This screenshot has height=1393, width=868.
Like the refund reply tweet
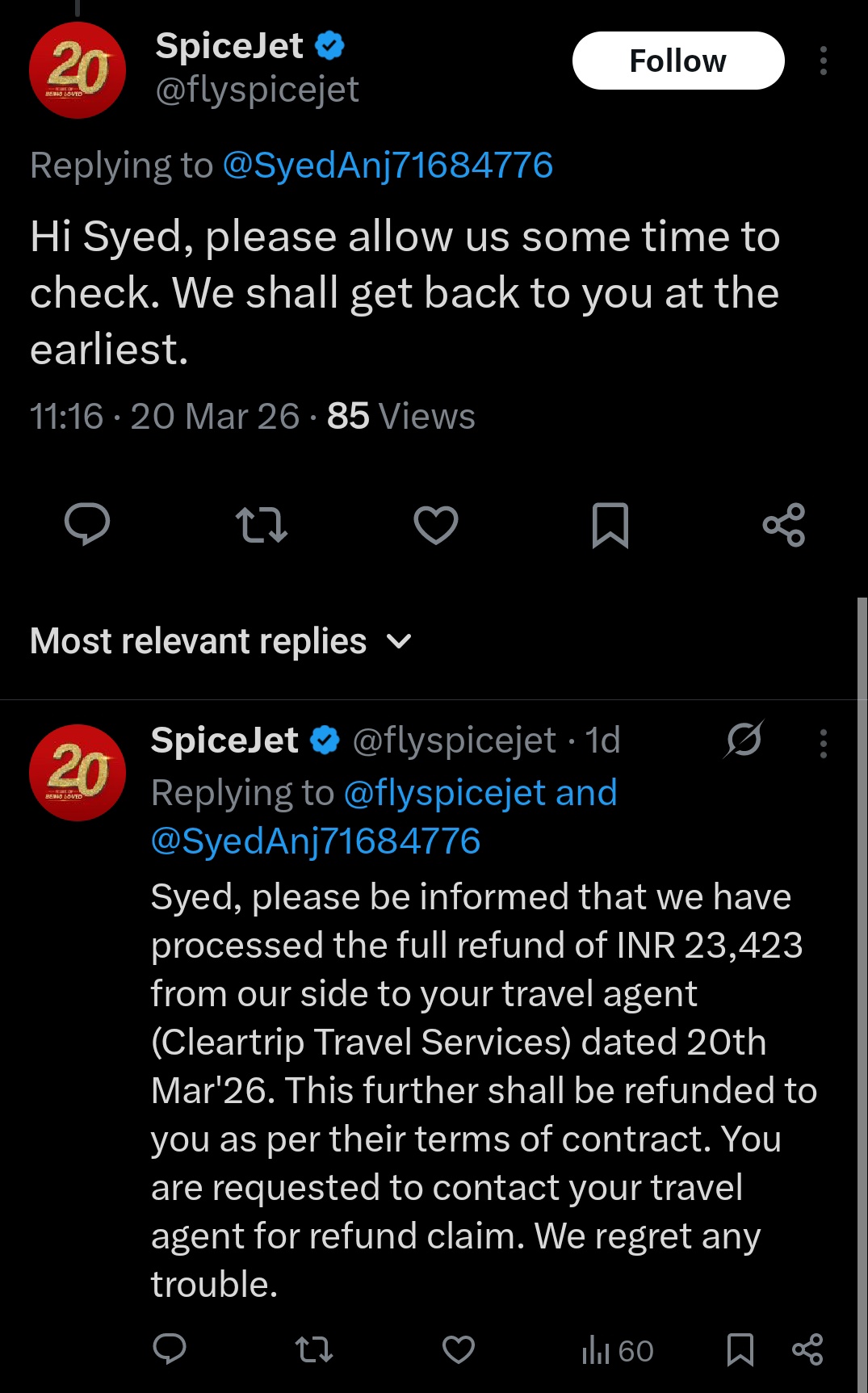point(459,1349)
